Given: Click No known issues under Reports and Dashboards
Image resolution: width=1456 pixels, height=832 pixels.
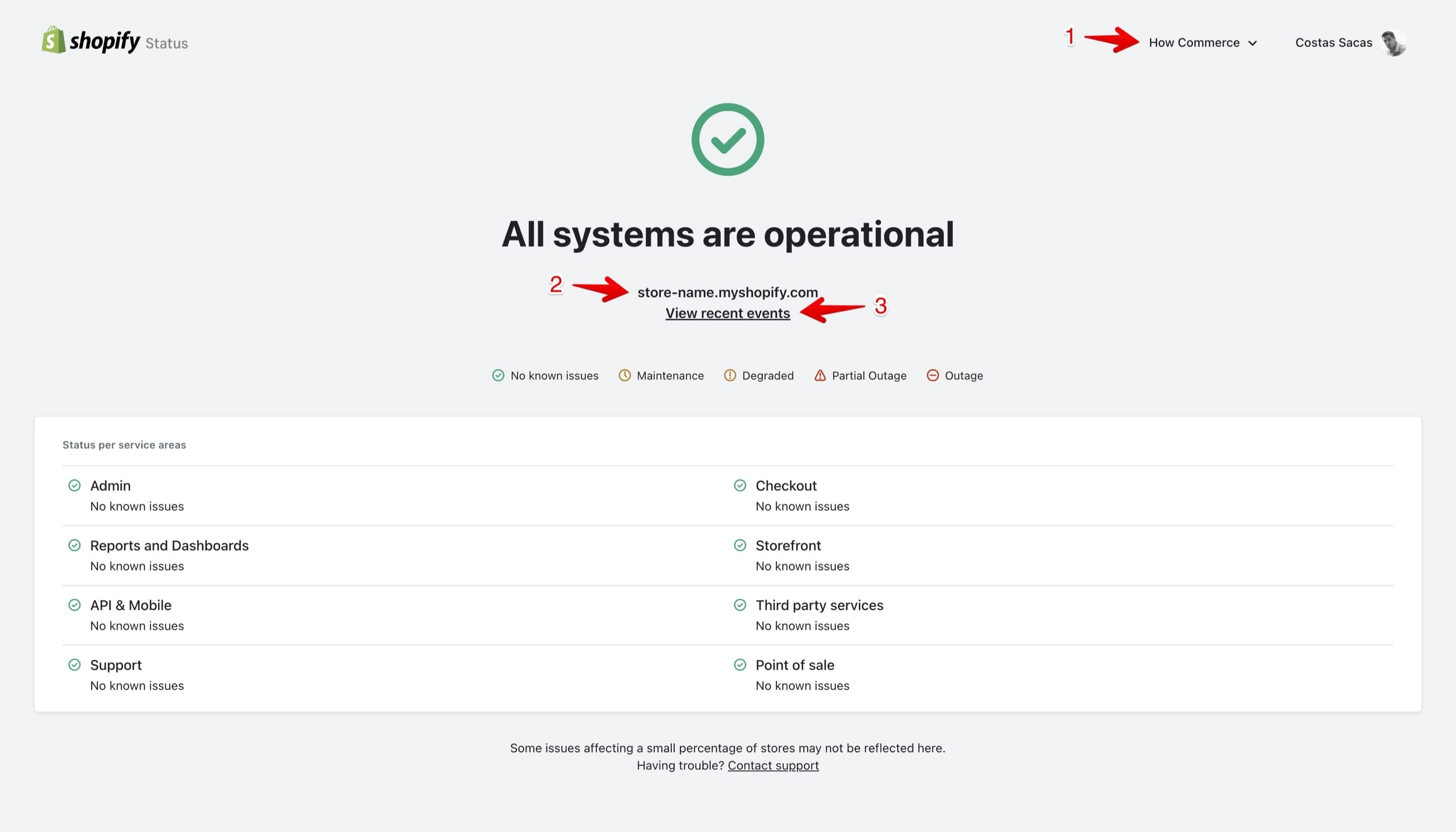Looking at the screenshot, I should coord(136,566).
